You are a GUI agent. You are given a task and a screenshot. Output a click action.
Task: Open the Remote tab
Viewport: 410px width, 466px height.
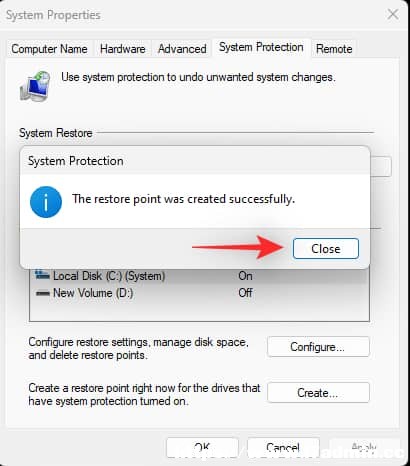[334, 49]
